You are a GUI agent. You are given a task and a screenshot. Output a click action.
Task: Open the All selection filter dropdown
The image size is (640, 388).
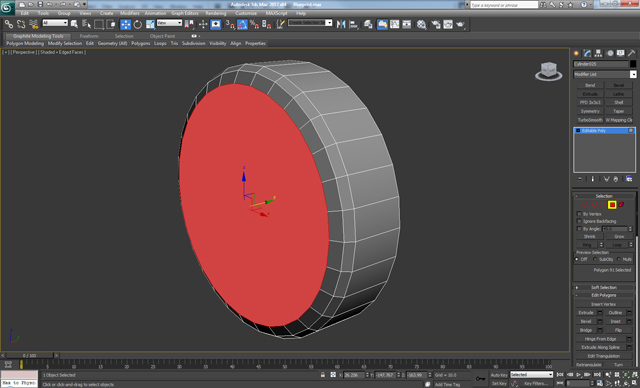(55, 23)
